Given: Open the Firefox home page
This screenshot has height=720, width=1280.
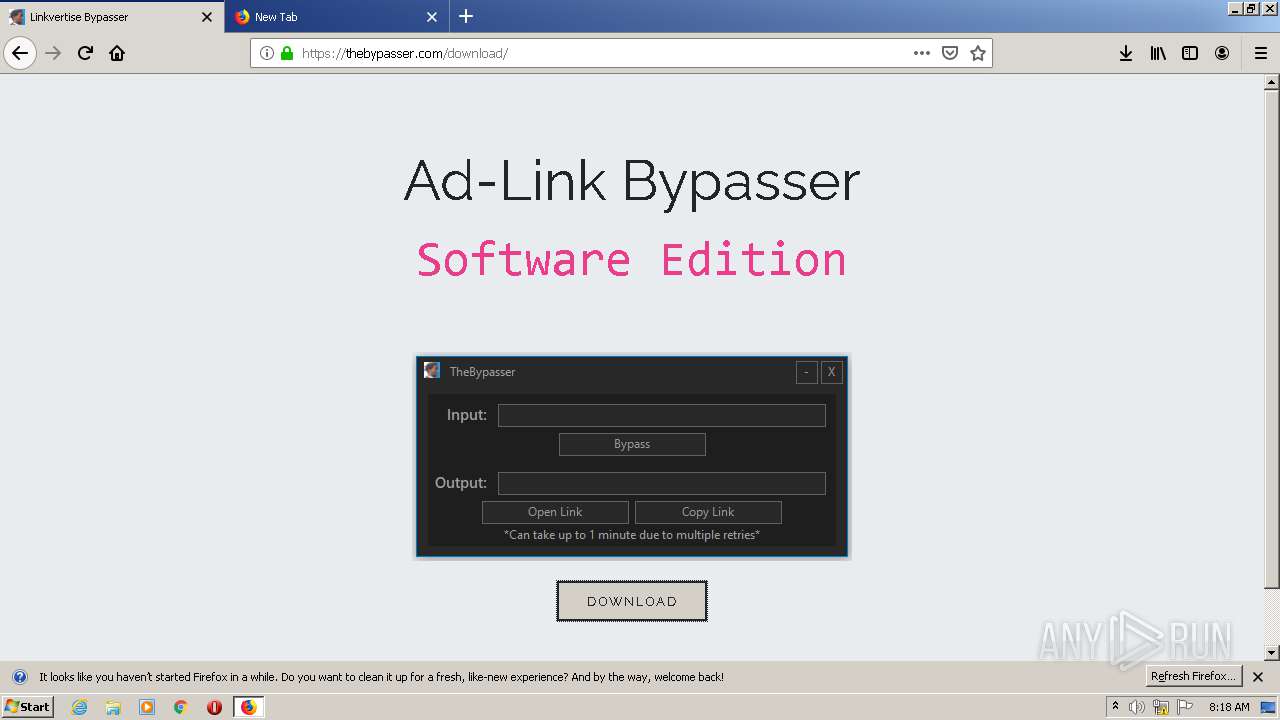Looking at the screenshot, I should coord(117,53).
